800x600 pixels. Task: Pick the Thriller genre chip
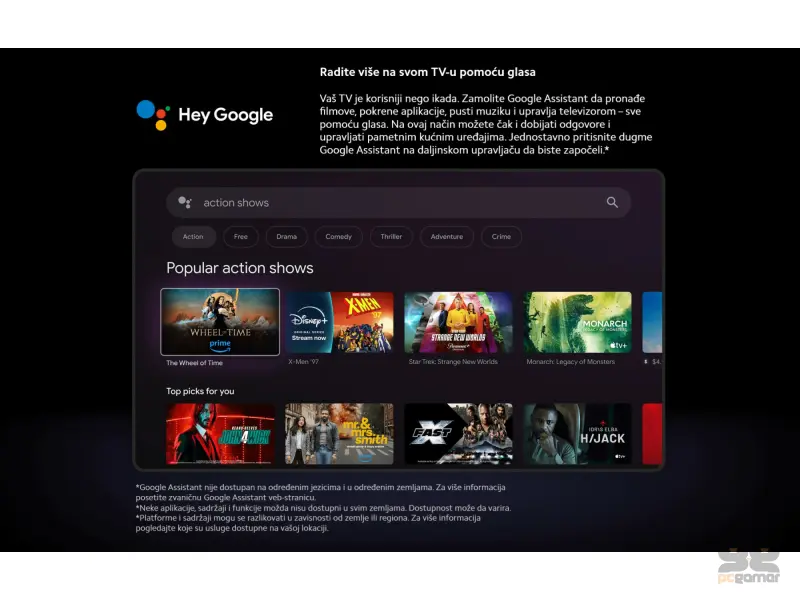point(391,237)
